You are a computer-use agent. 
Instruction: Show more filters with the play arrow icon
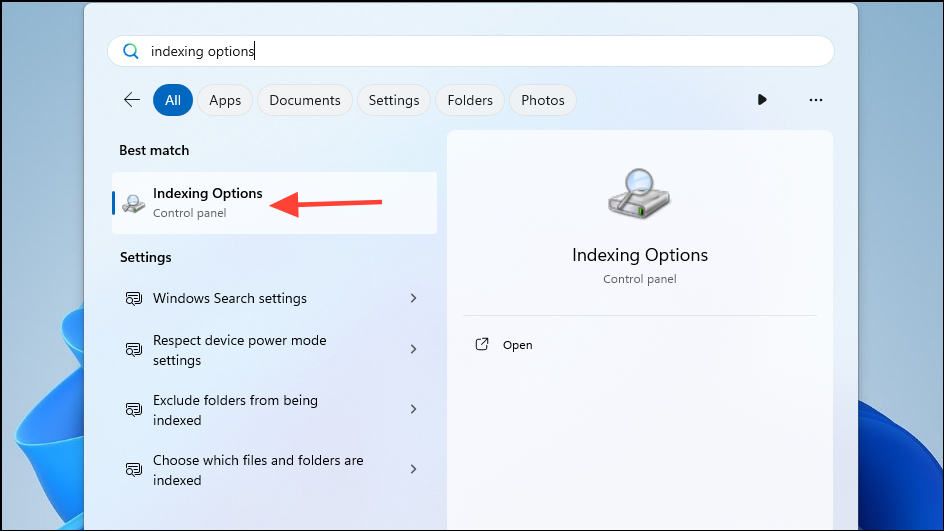point(762,100)
